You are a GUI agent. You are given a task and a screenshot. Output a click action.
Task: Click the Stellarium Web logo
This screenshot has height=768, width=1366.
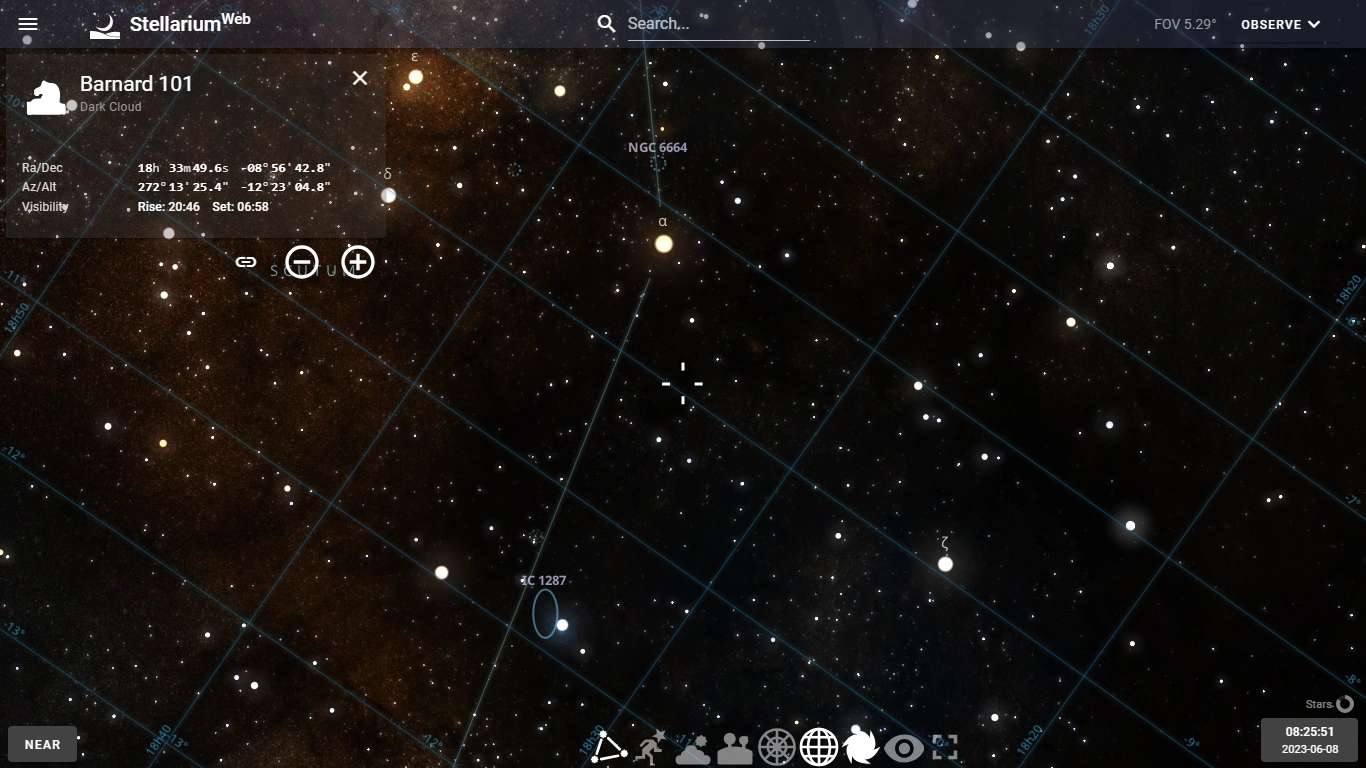pyautogui.click(x=170, y=24)
